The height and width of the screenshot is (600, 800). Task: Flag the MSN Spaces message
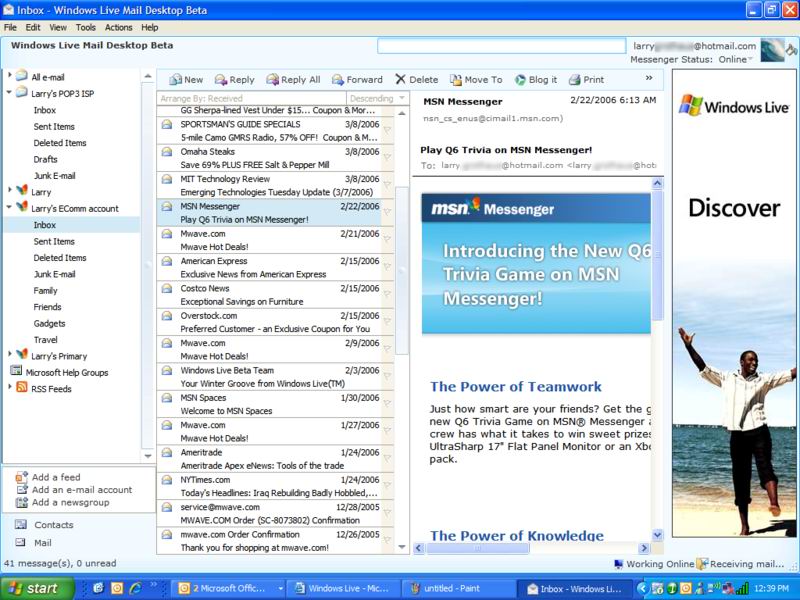point(387,404)
